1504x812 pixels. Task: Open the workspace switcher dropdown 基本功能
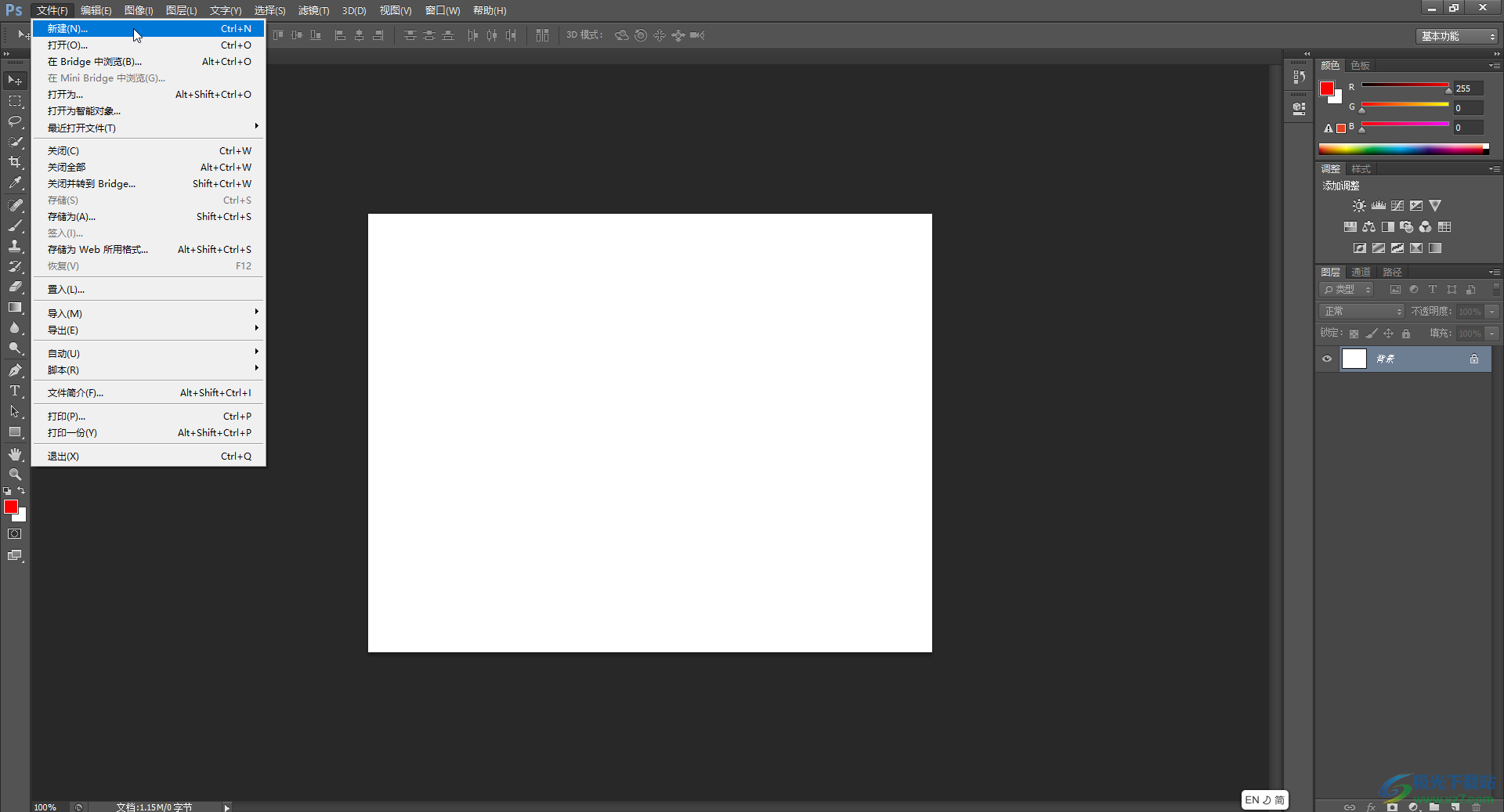coord(1457,36)
